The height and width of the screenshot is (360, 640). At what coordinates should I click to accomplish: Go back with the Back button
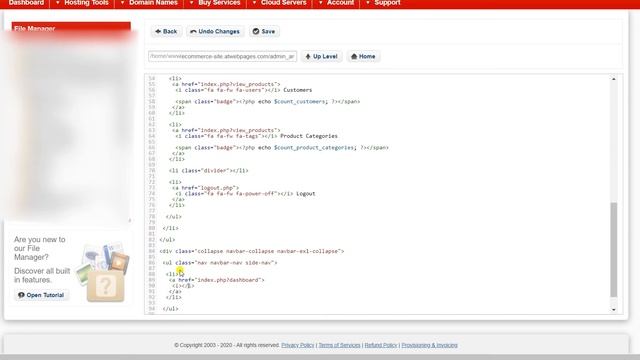166,31
